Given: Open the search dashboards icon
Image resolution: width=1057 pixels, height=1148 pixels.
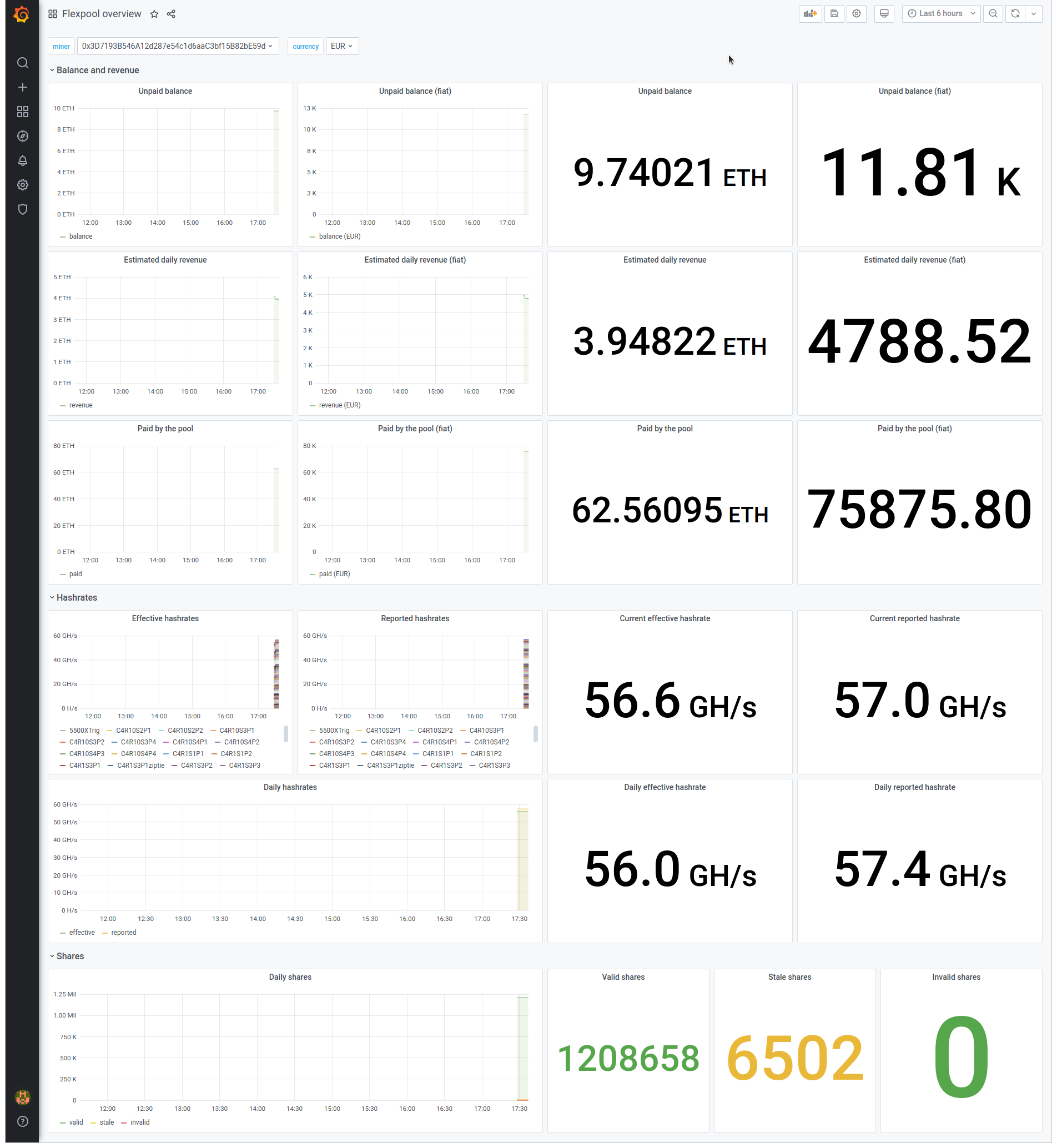Looking at the screenshot, I should [x=23, y=63].
